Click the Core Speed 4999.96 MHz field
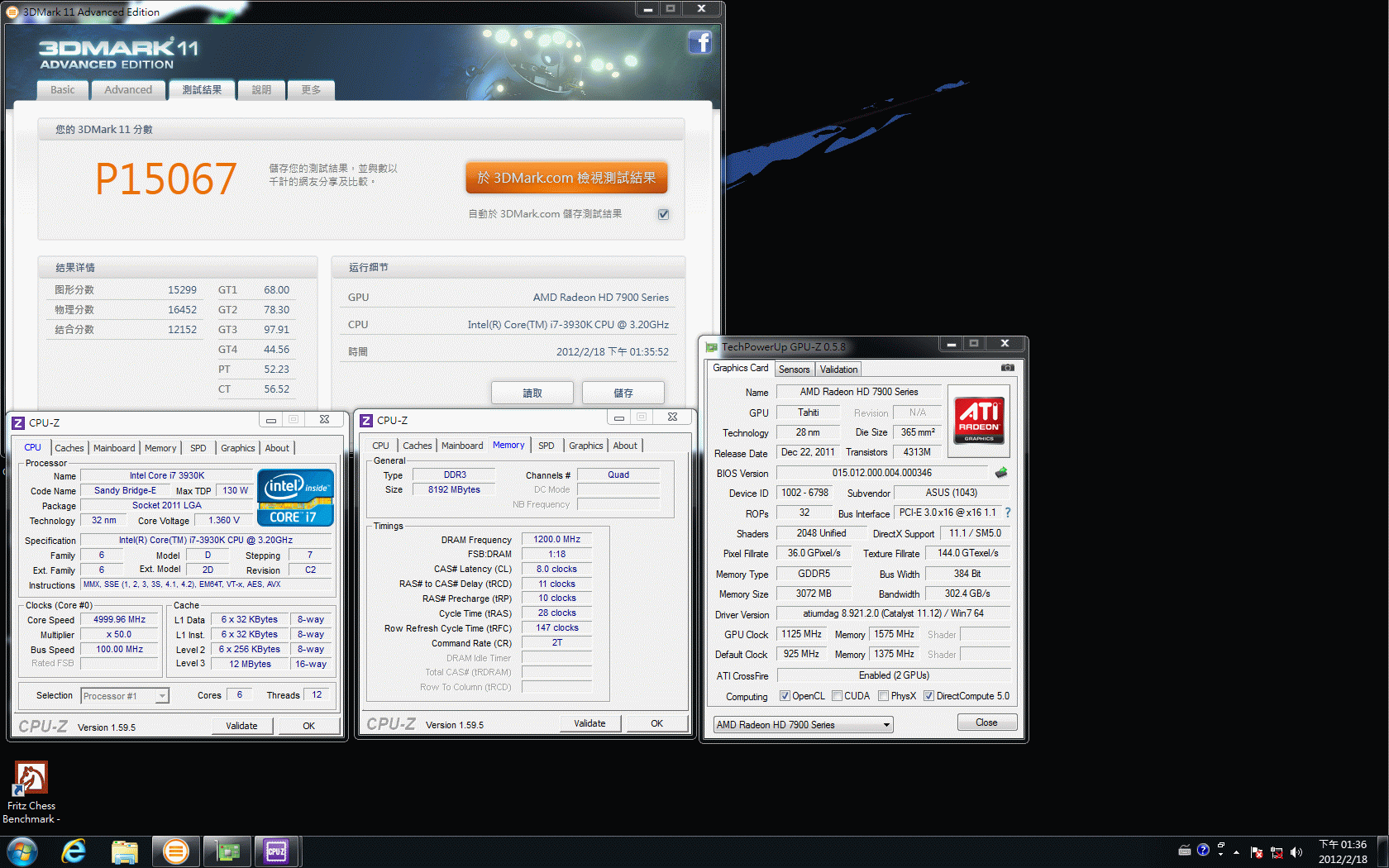Image resolution: width=1389 pixels, height=868 pixels. click(120, 619)
